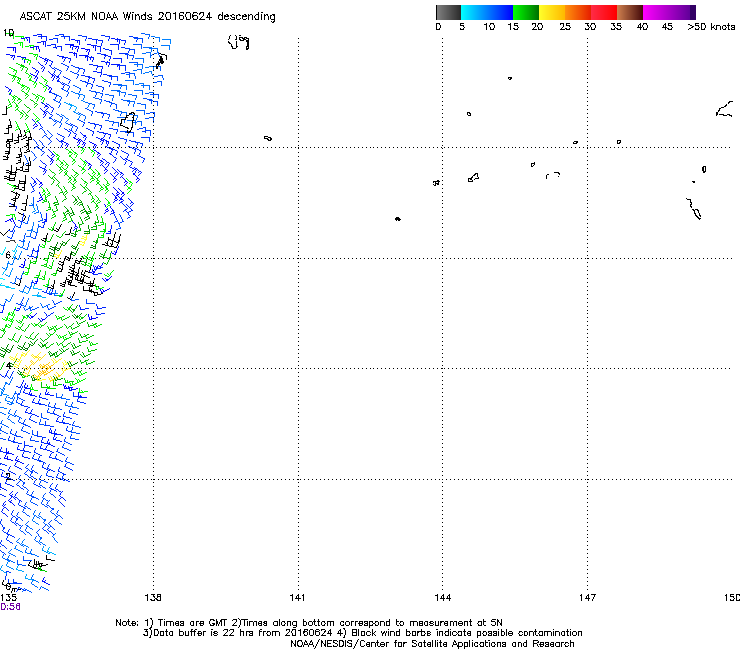Click the cyan 5-10 knots legend swatch

(473, 12)
